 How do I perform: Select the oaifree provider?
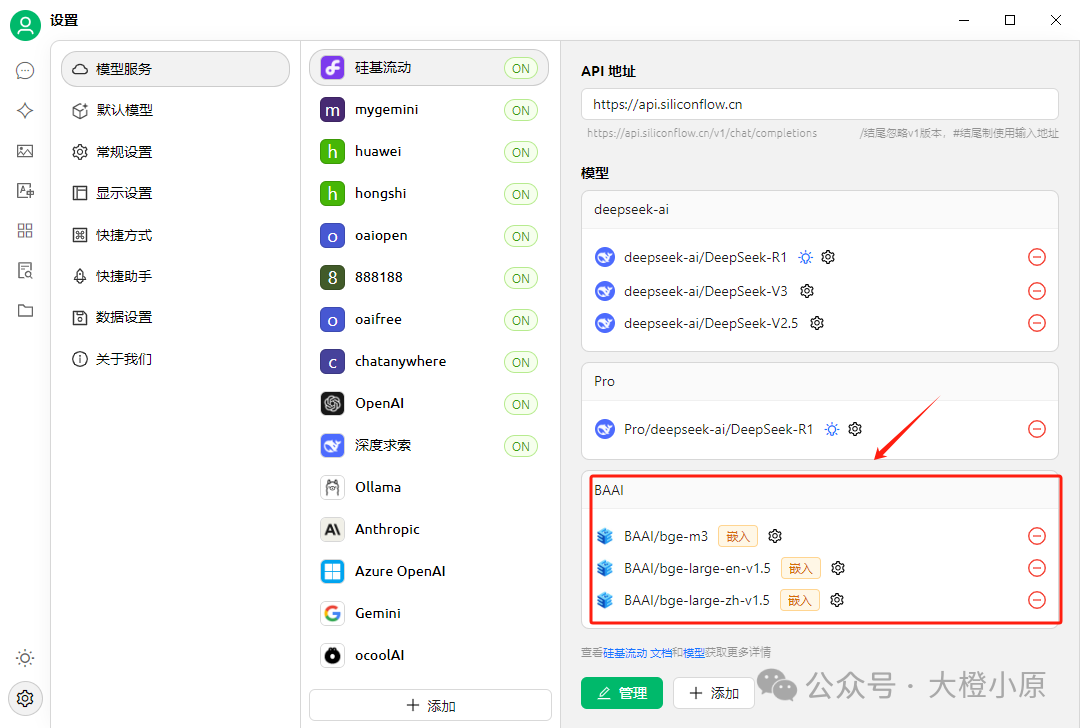pos(429,320)
